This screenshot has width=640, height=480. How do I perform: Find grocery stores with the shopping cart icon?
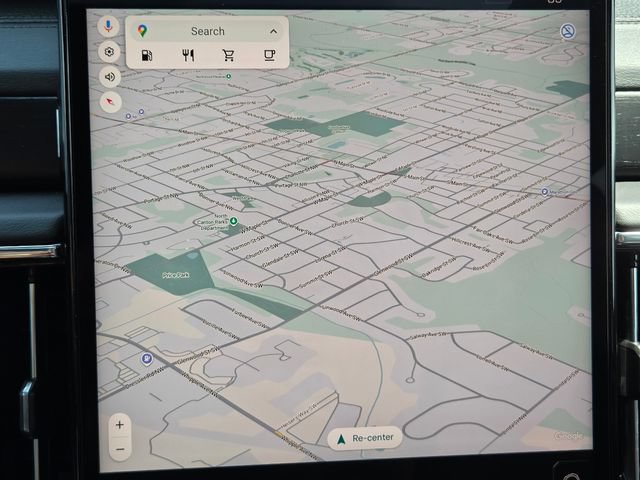(229, 55)
